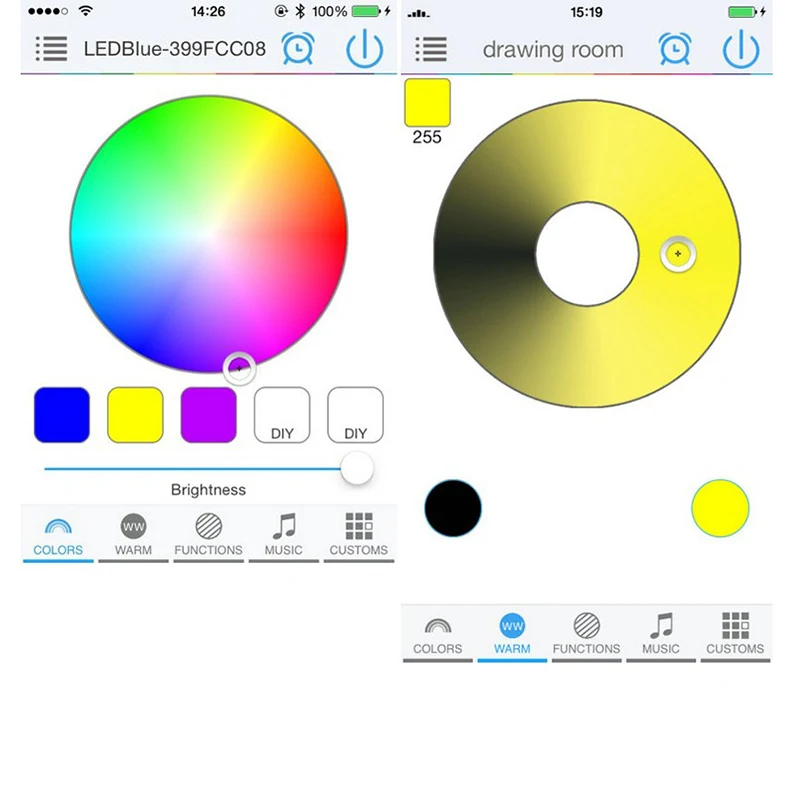Click the Brightness slider handle

(357, 468)
